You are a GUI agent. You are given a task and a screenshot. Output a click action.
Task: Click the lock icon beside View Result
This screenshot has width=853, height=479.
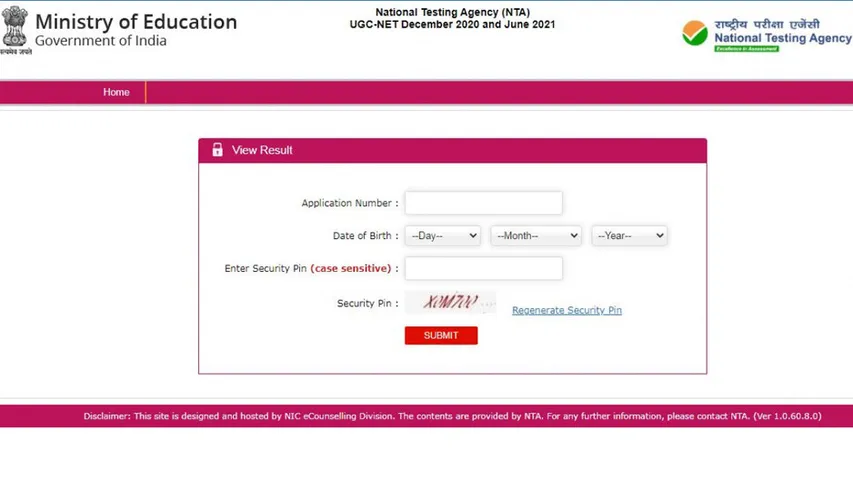pos(217,150)
